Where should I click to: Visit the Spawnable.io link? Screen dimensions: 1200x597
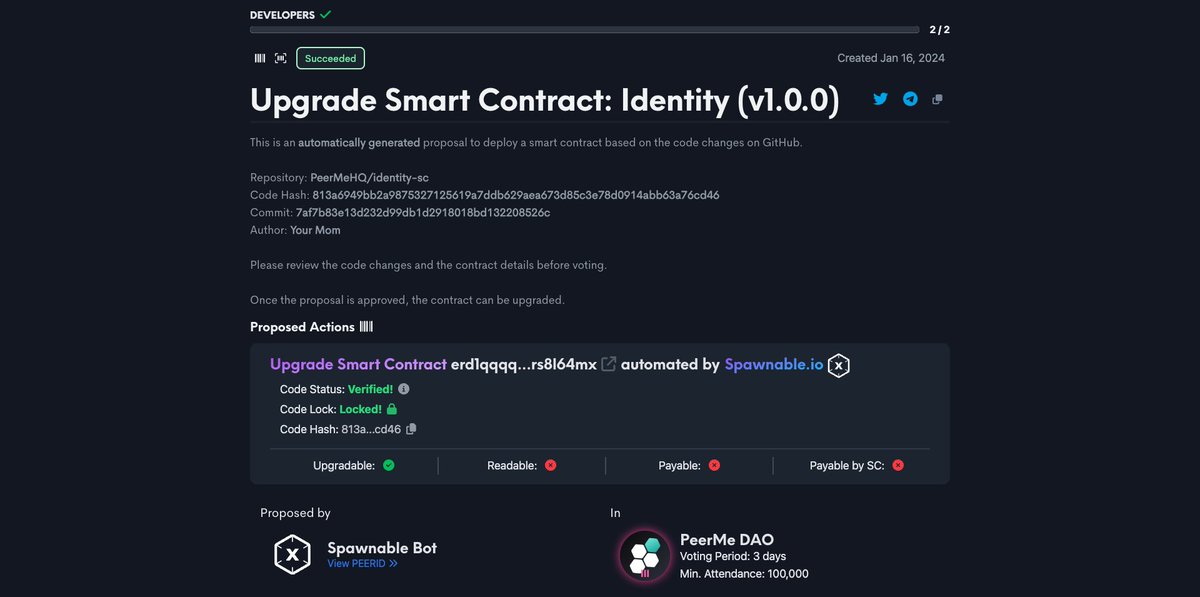(x=775, y=365)
